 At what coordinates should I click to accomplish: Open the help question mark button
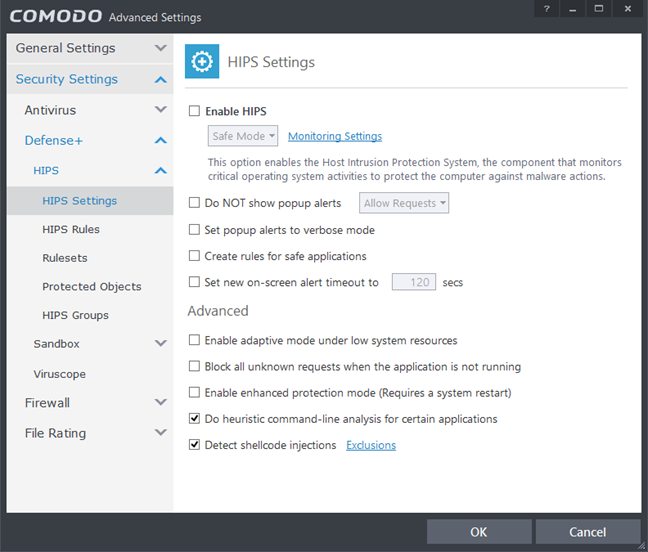pos(547,9)
